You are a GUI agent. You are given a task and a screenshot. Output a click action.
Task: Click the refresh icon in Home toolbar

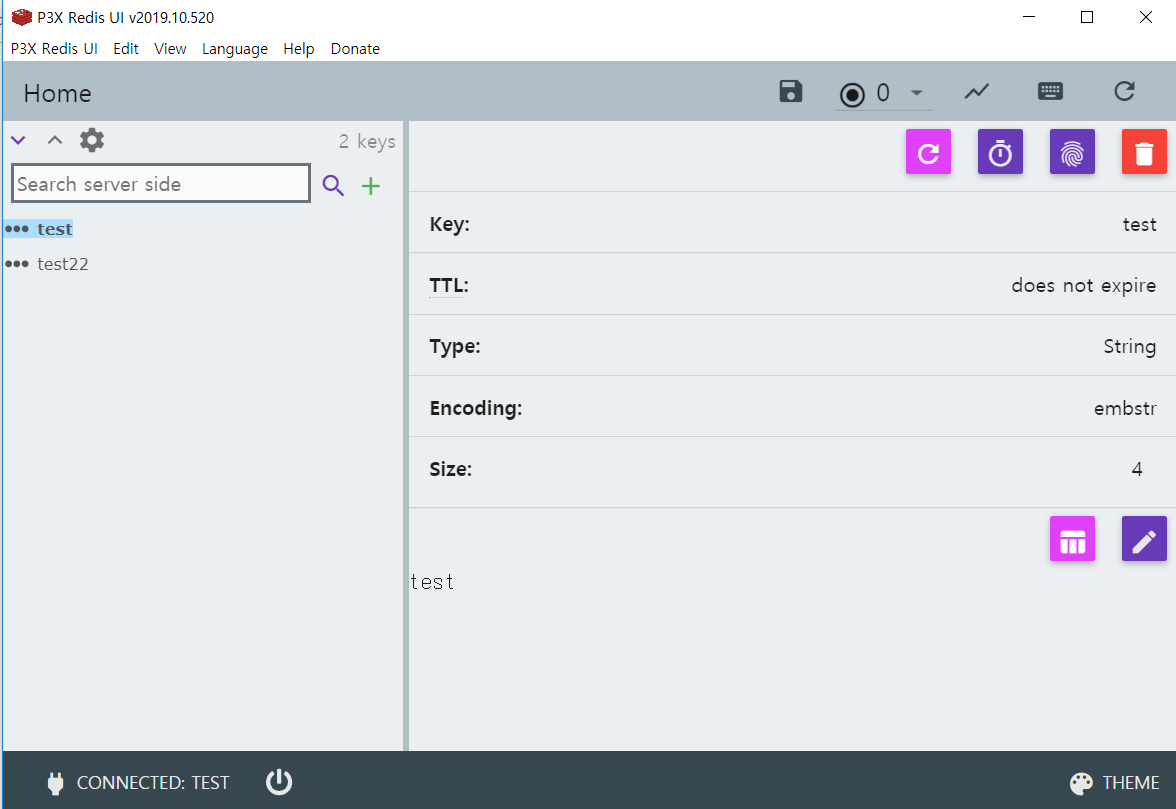click(x=1124, y=91)
